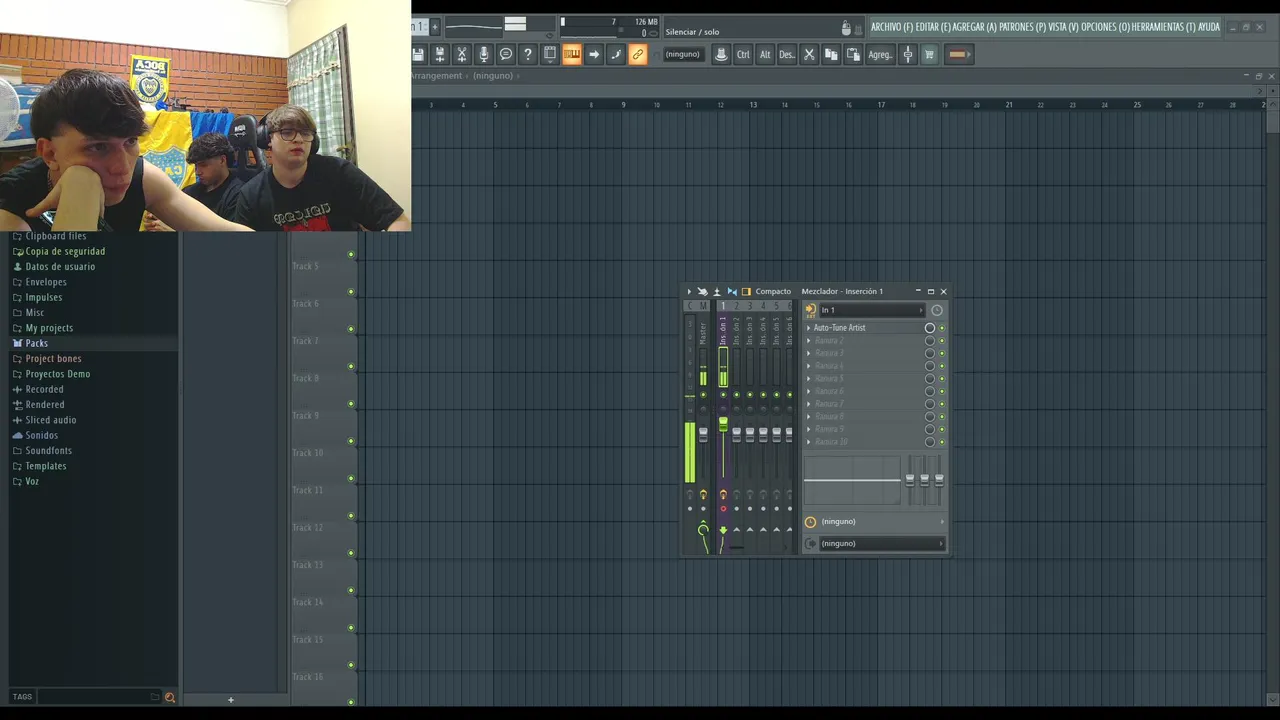Open the (ninguno) pattern selector in toolbar
1280x720 pixels.
683,54
